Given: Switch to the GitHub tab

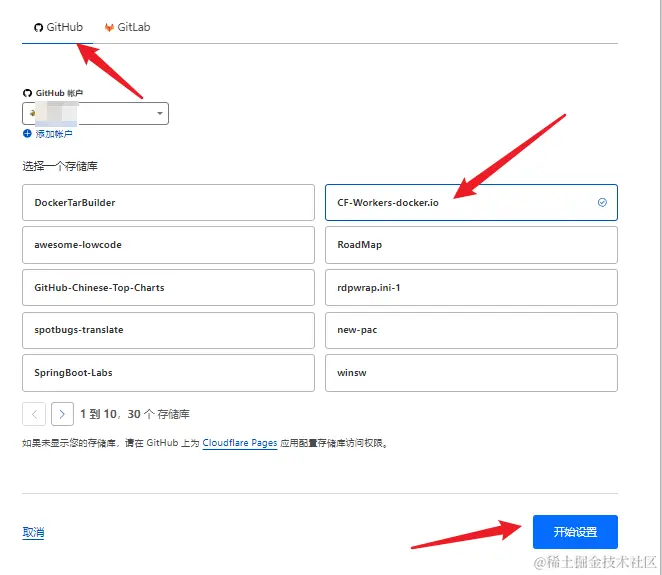Looking at the screenshot, I should click(58, 27).
